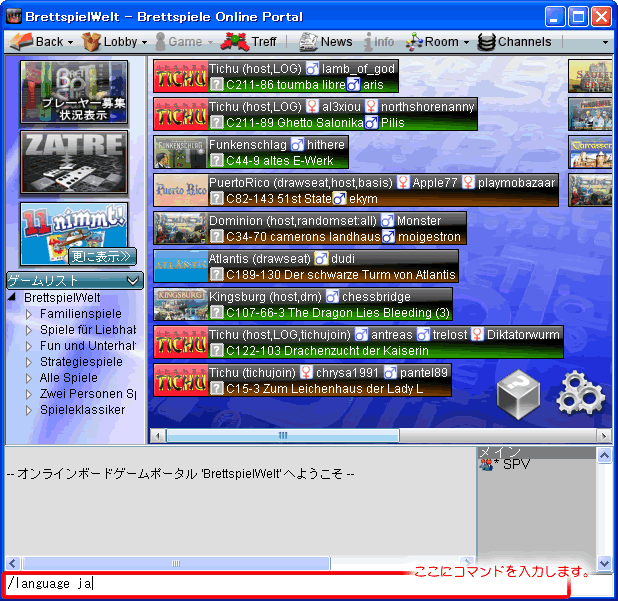Click Tichu logo for toumba libre game
This screenshot has height=601, width=618.
(x=181, y=76)
